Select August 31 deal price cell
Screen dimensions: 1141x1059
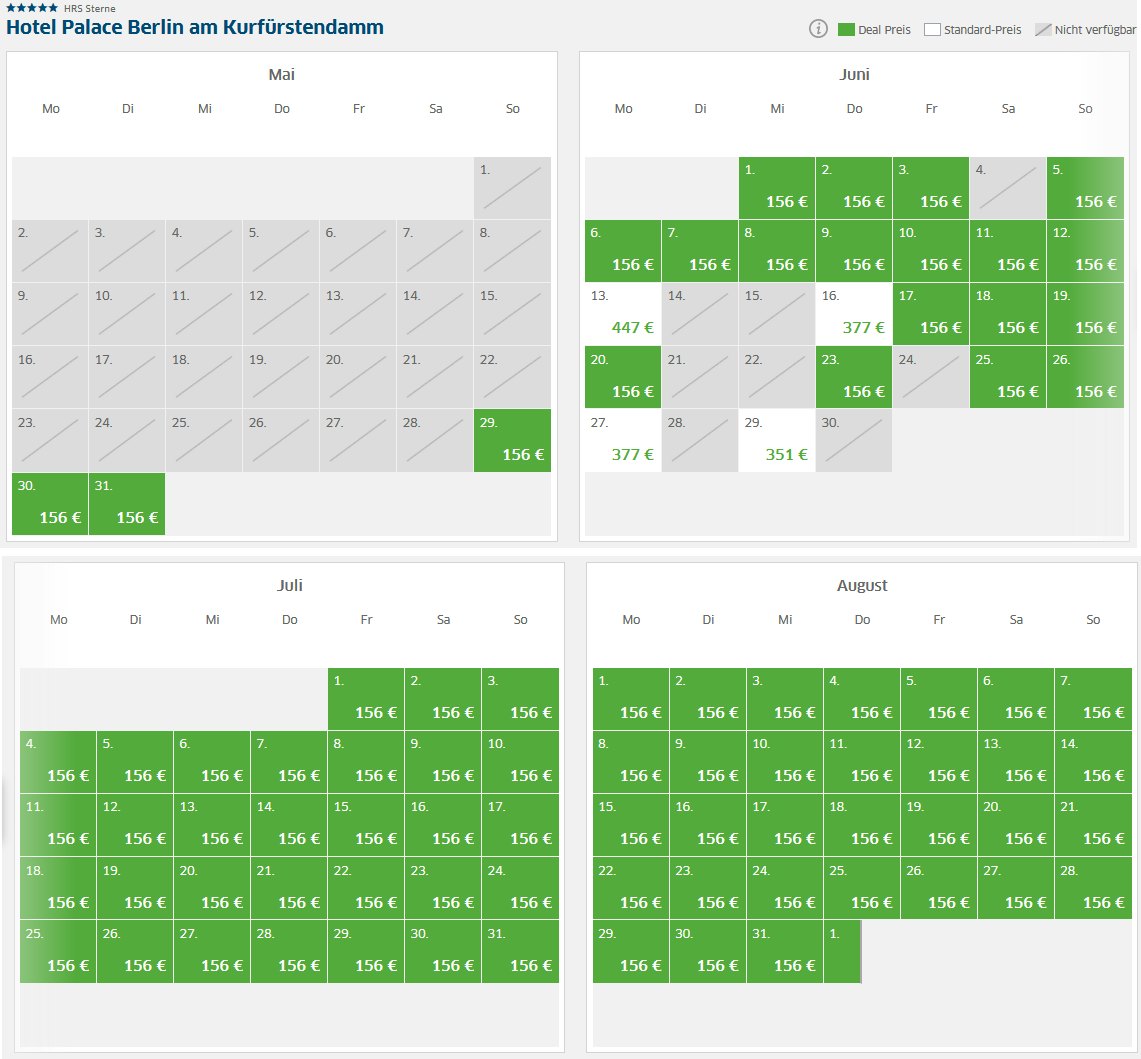785,951
